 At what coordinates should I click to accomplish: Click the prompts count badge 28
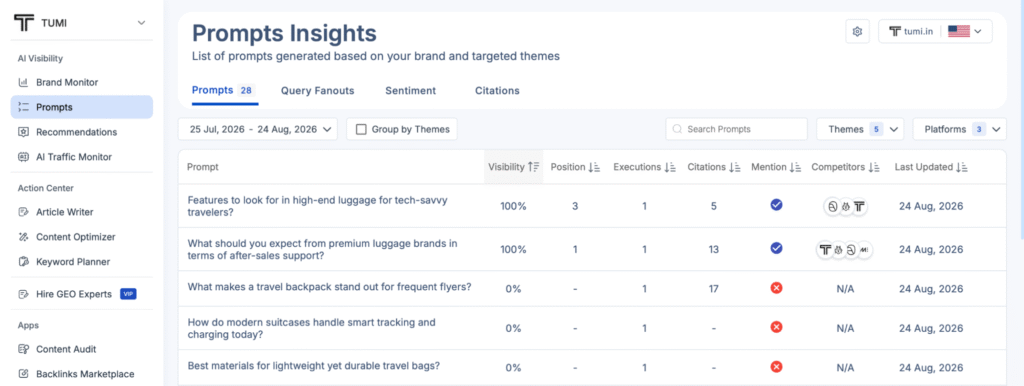(x=246, y=90)
